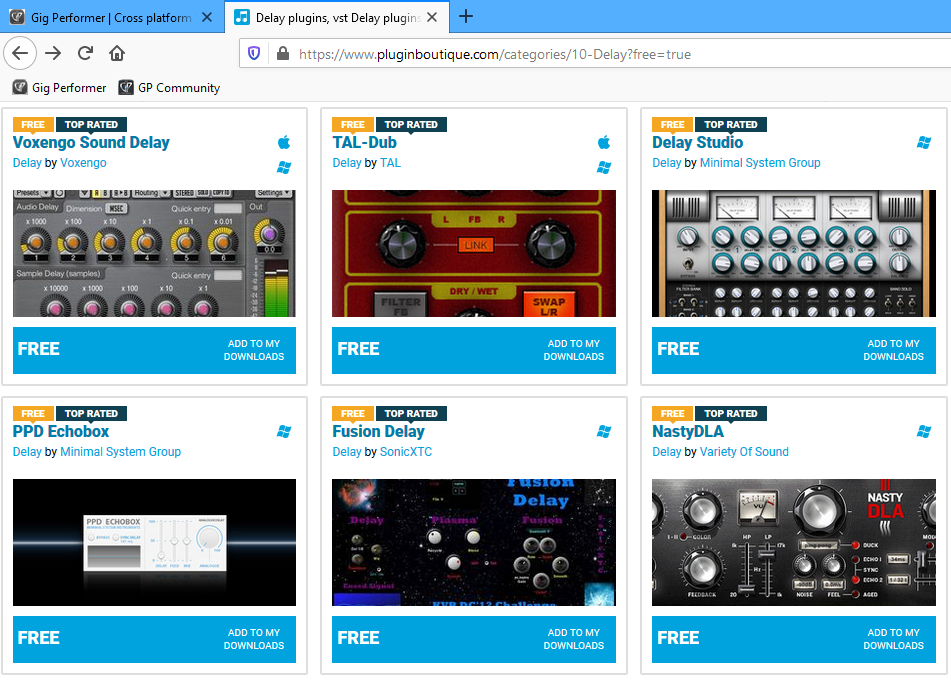Image resolution: width=951 pixels, height=680 pixels.
Task: Visit the TAL developer link
Action: click(x=391, y=163)
